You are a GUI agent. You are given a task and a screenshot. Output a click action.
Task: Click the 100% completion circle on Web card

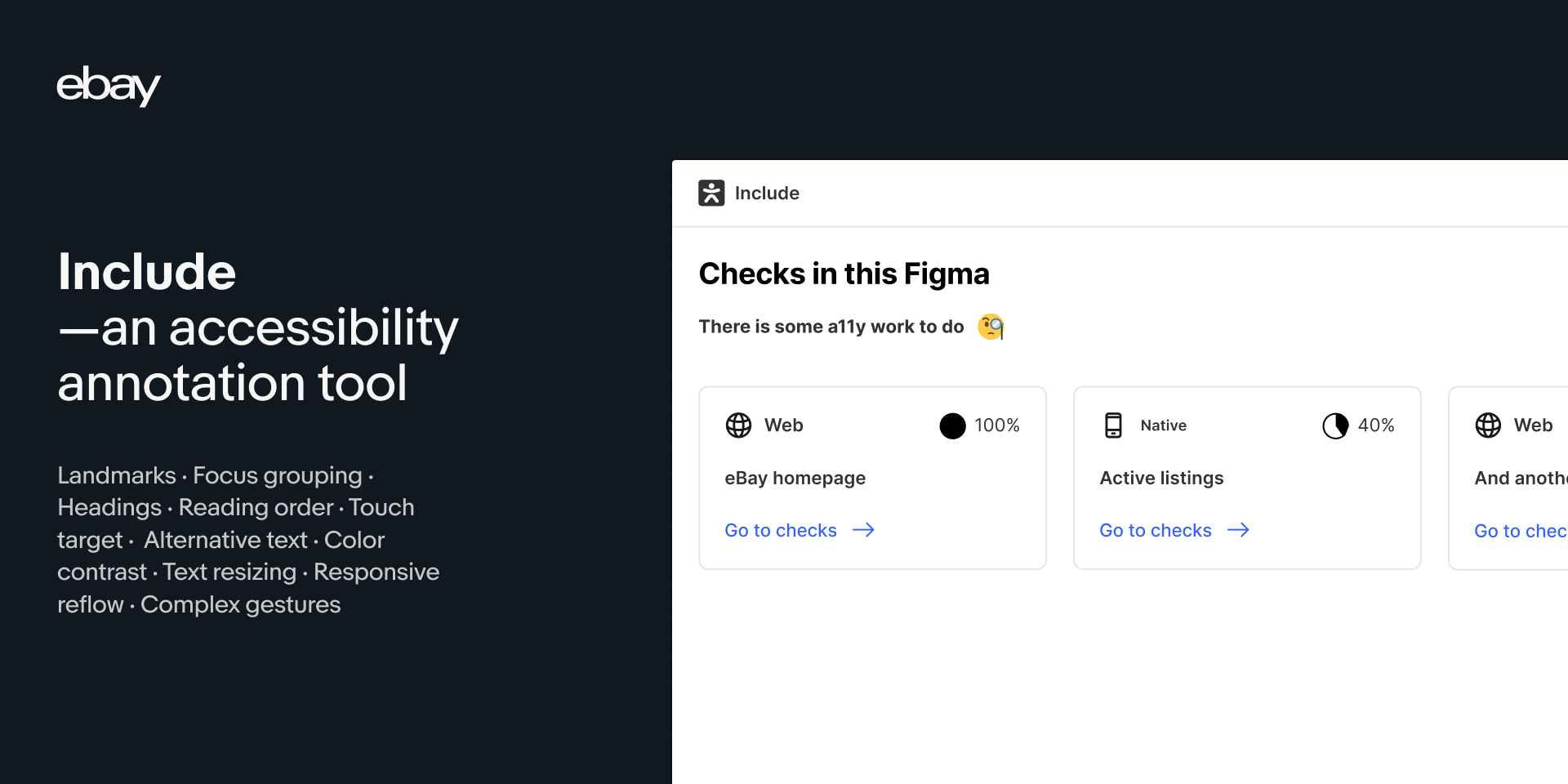coord(952,425)
